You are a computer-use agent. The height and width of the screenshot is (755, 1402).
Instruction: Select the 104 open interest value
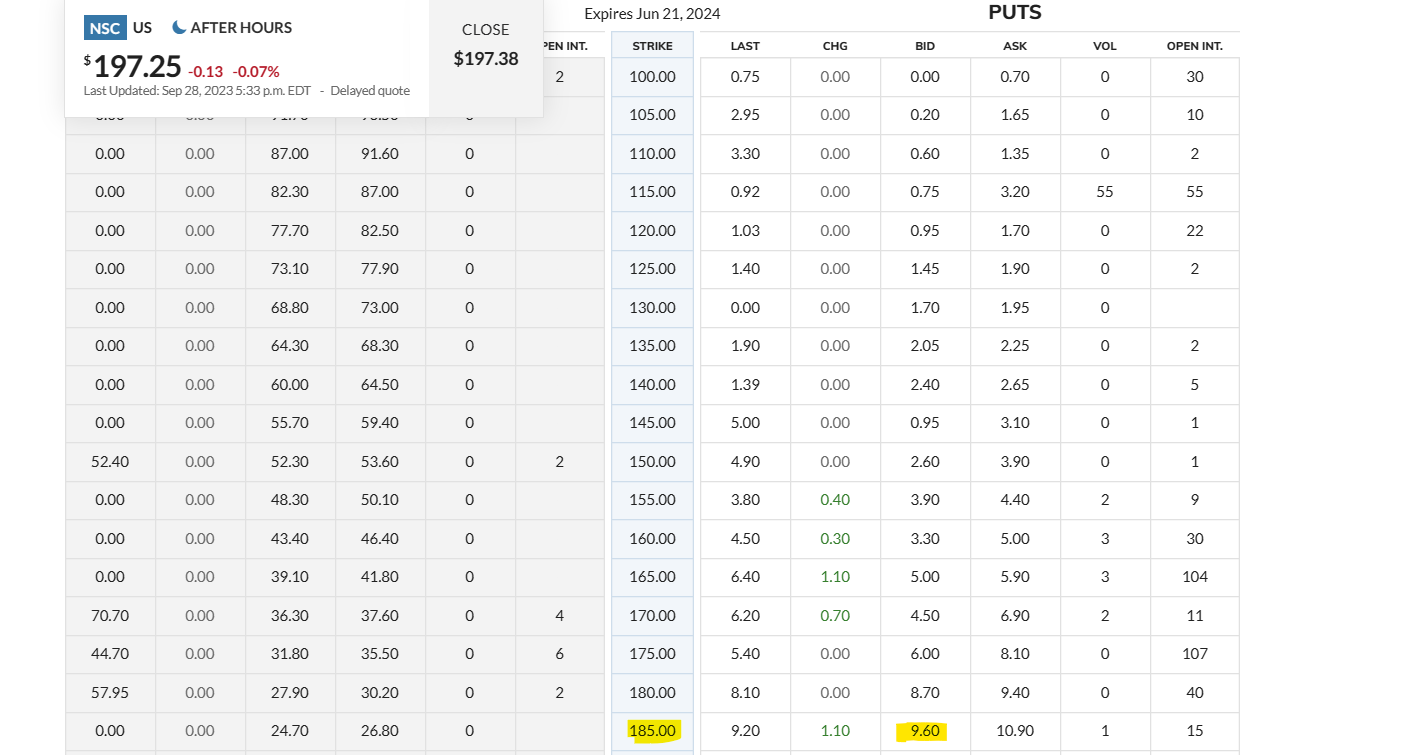(1195, 577)
